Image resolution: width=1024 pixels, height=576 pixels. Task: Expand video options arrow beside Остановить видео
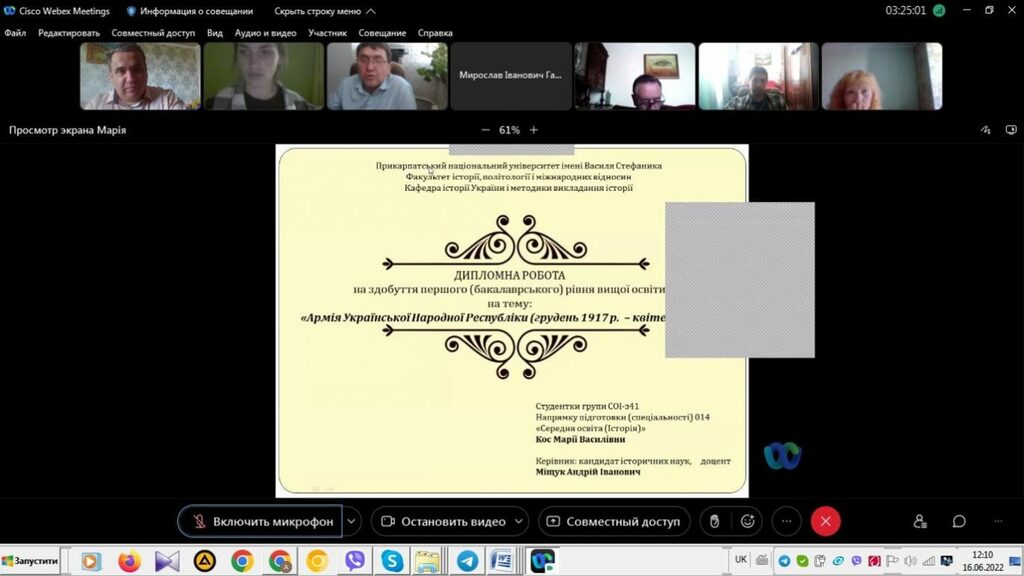pyautogui.click(x=518, y=521)
